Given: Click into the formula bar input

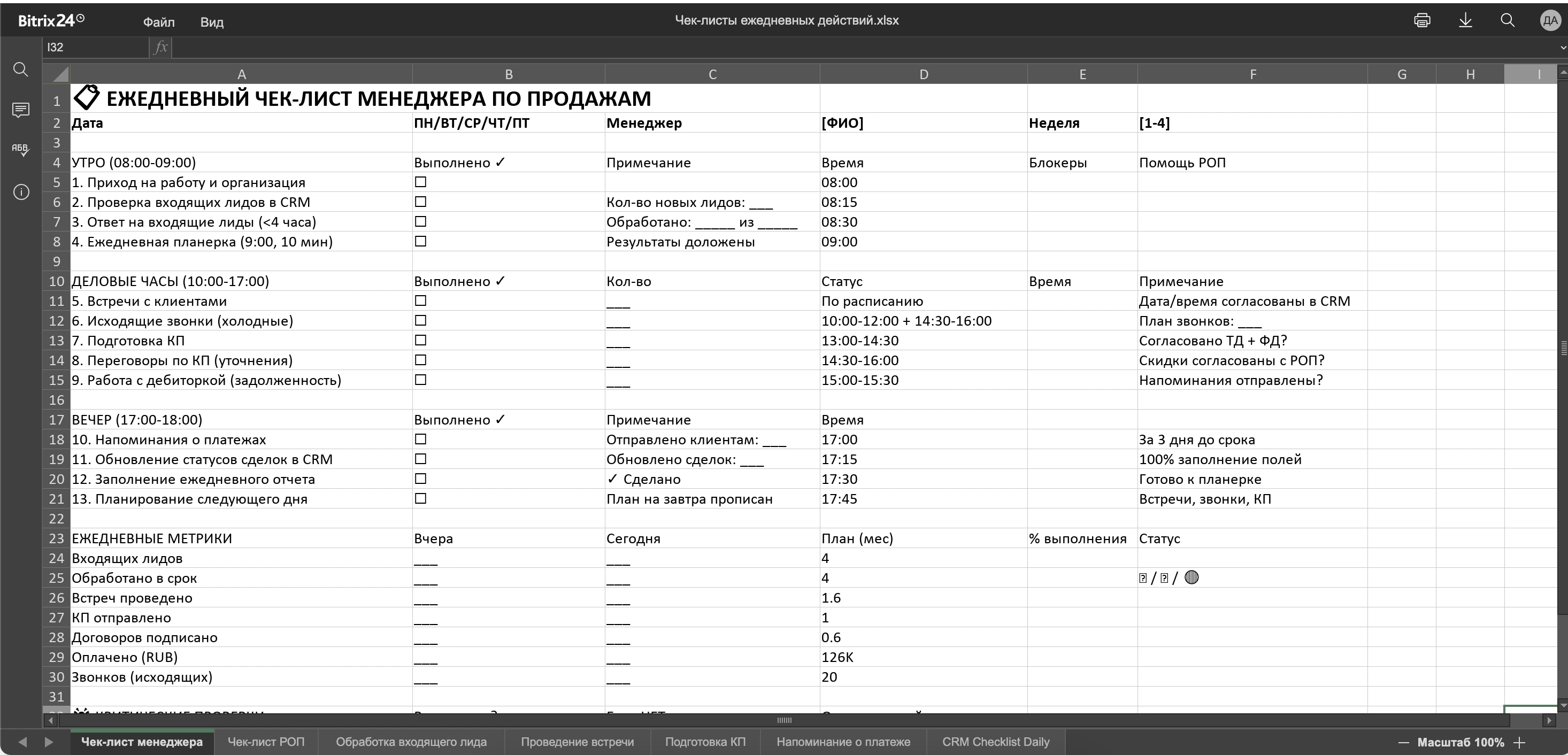Looking at the screenshot, I should [x=864, y=48].
